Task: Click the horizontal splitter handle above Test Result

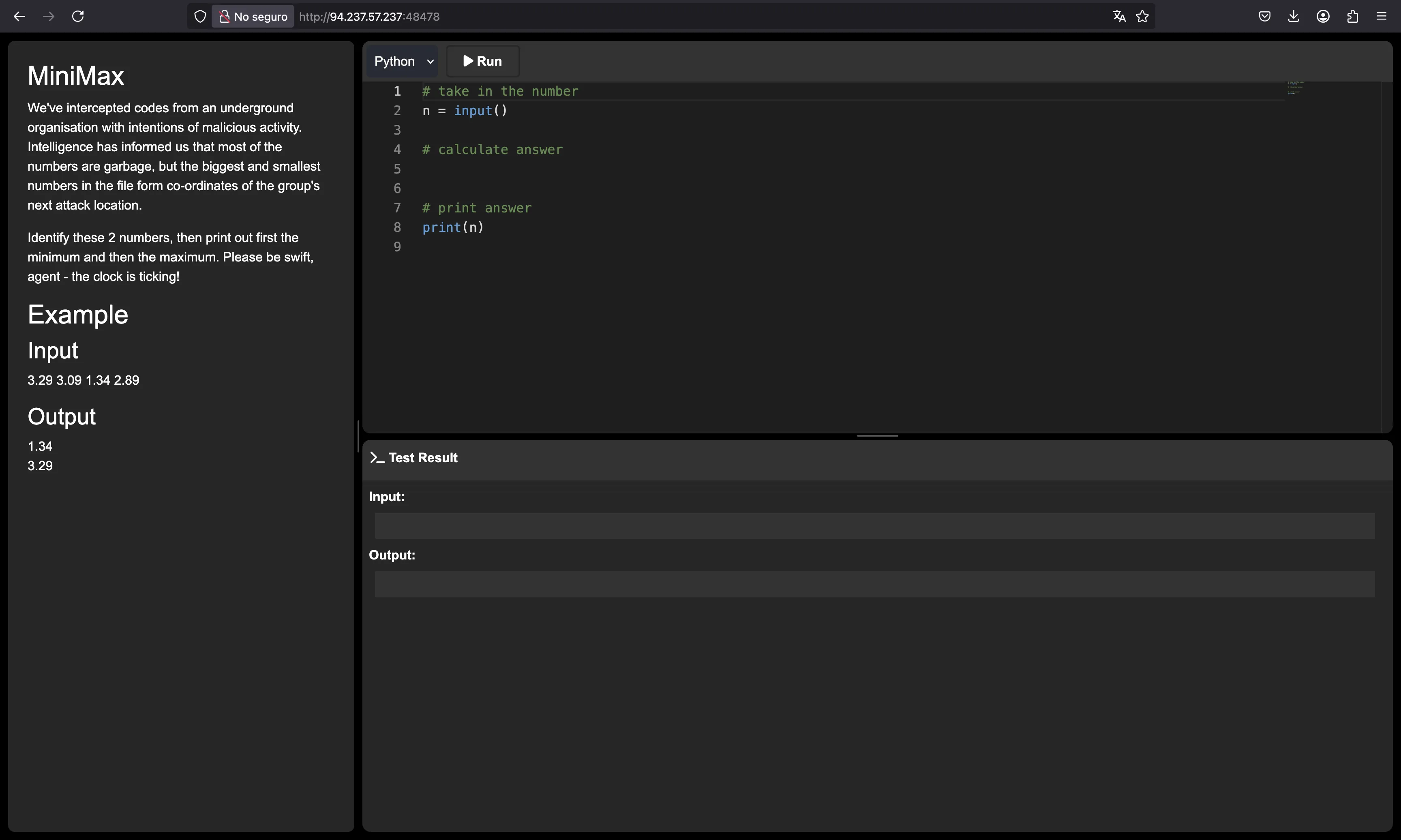Action: 877,436
